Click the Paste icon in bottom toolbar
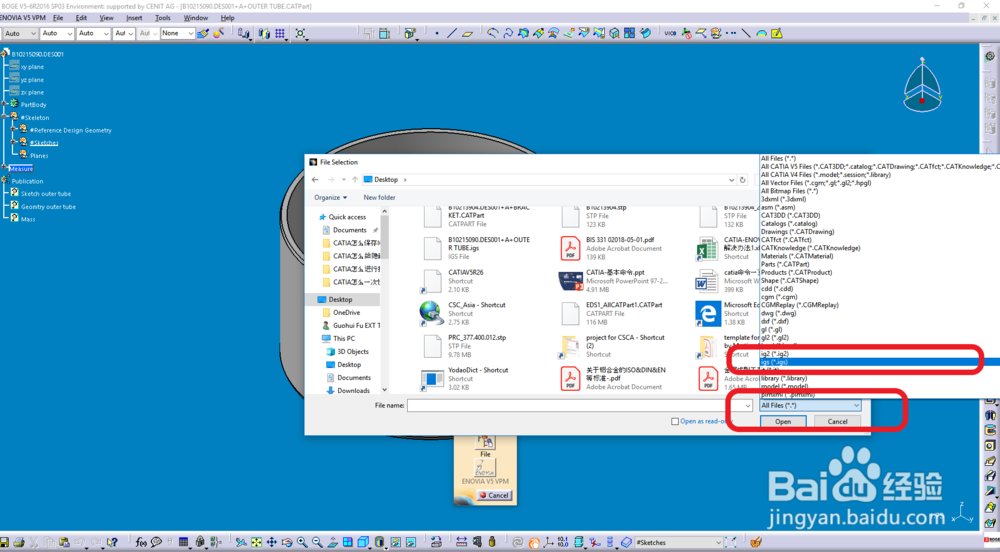This screenshot has height=552, width=1000. [64, 542]
